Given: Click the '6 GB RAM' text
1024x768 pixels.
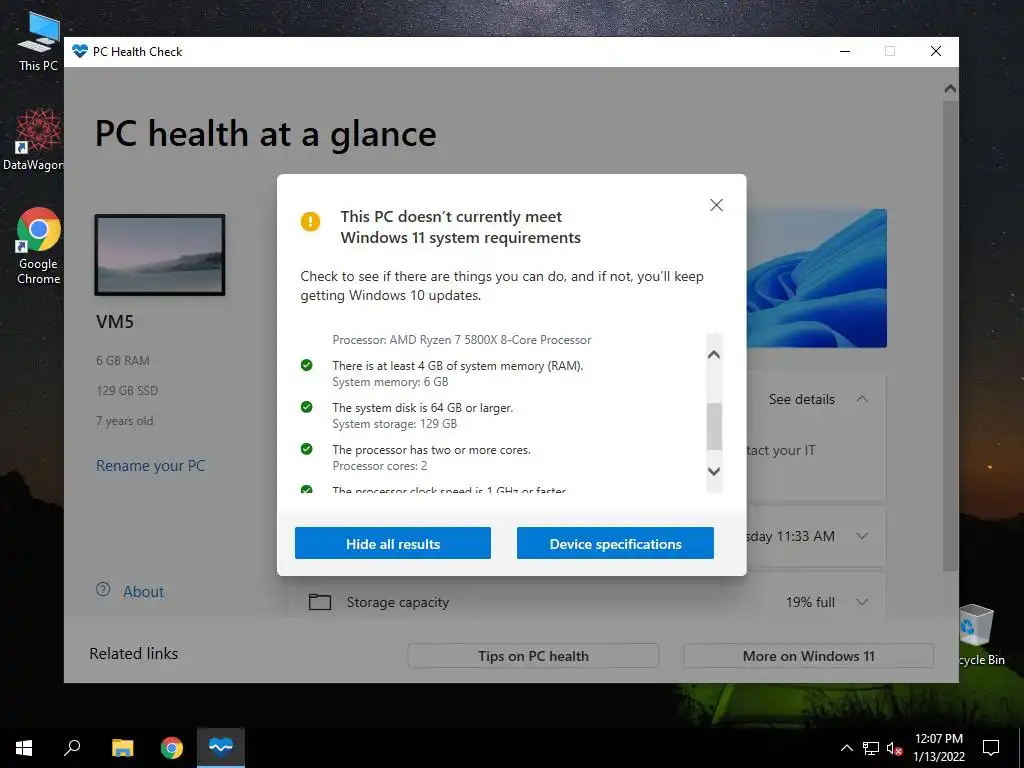Looking at the screenshot, I should coord(122,360).
